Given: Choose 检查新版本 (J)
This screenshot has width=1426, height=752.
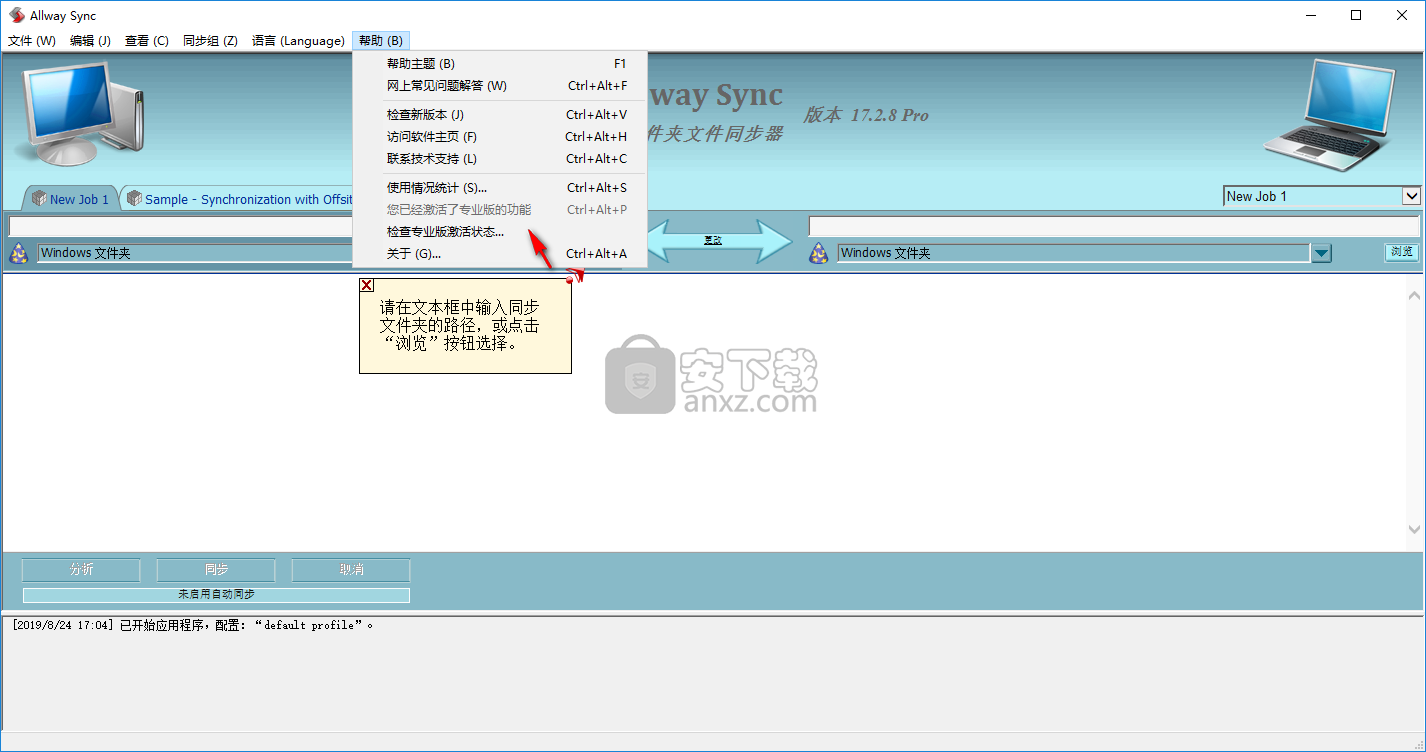Looking at the screenshot, I should tap(500, 114).
